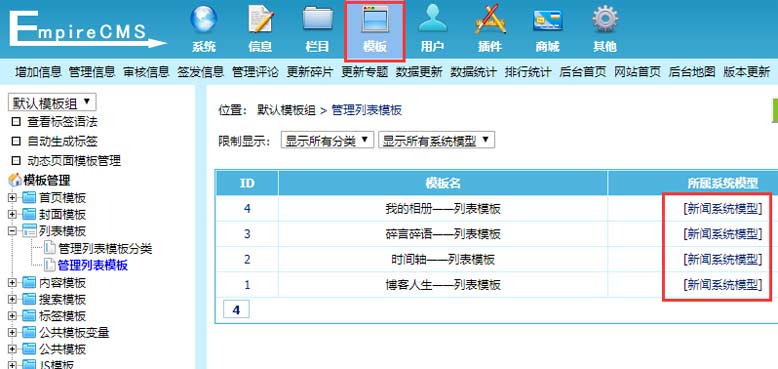This screenshot has height=369, width=778.
Task: Click the page icon beside 管理列表模板
Action: coord(50,265)
